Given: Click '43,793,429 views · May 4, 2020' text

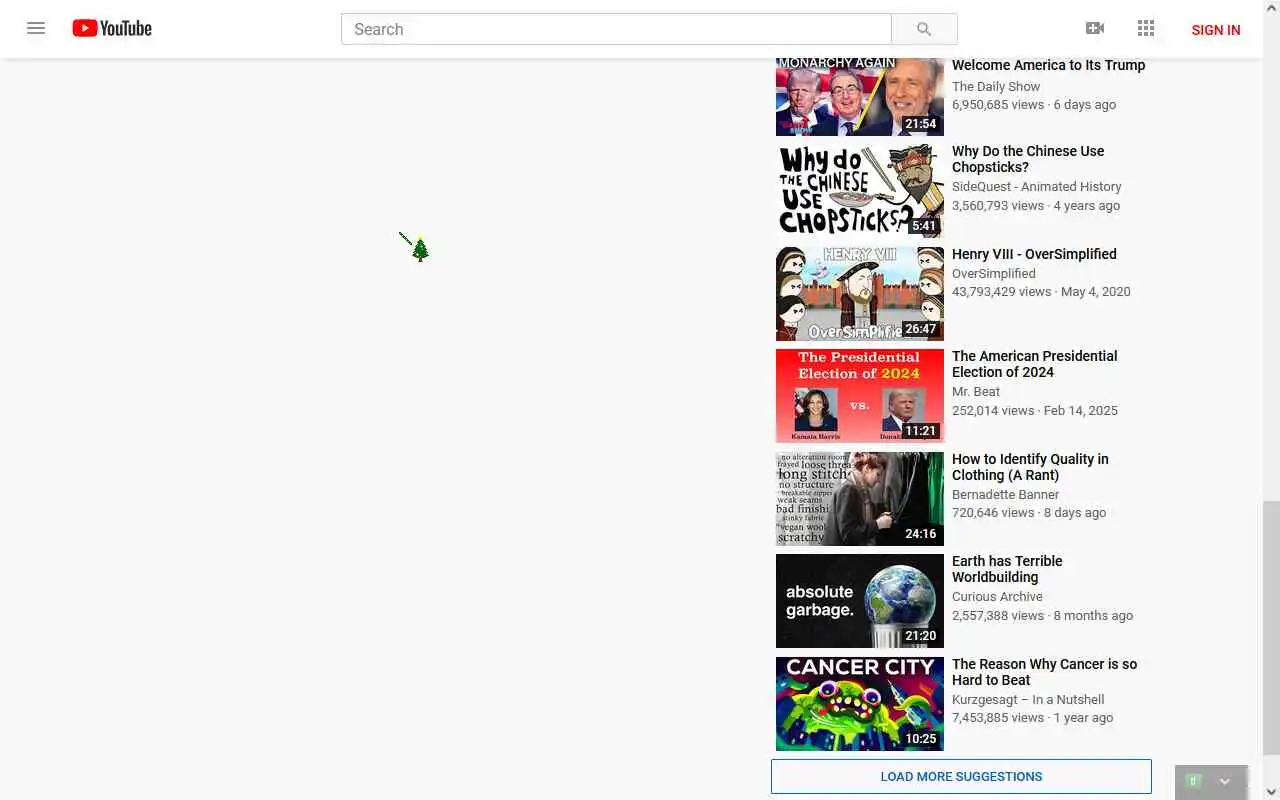Looking at the screenshot, I should (1041, 291).
